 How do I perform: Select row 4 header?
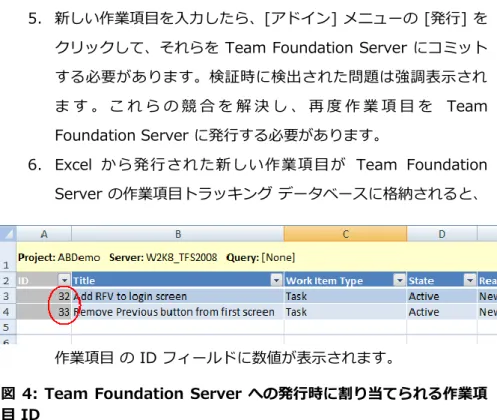[8, 312]
